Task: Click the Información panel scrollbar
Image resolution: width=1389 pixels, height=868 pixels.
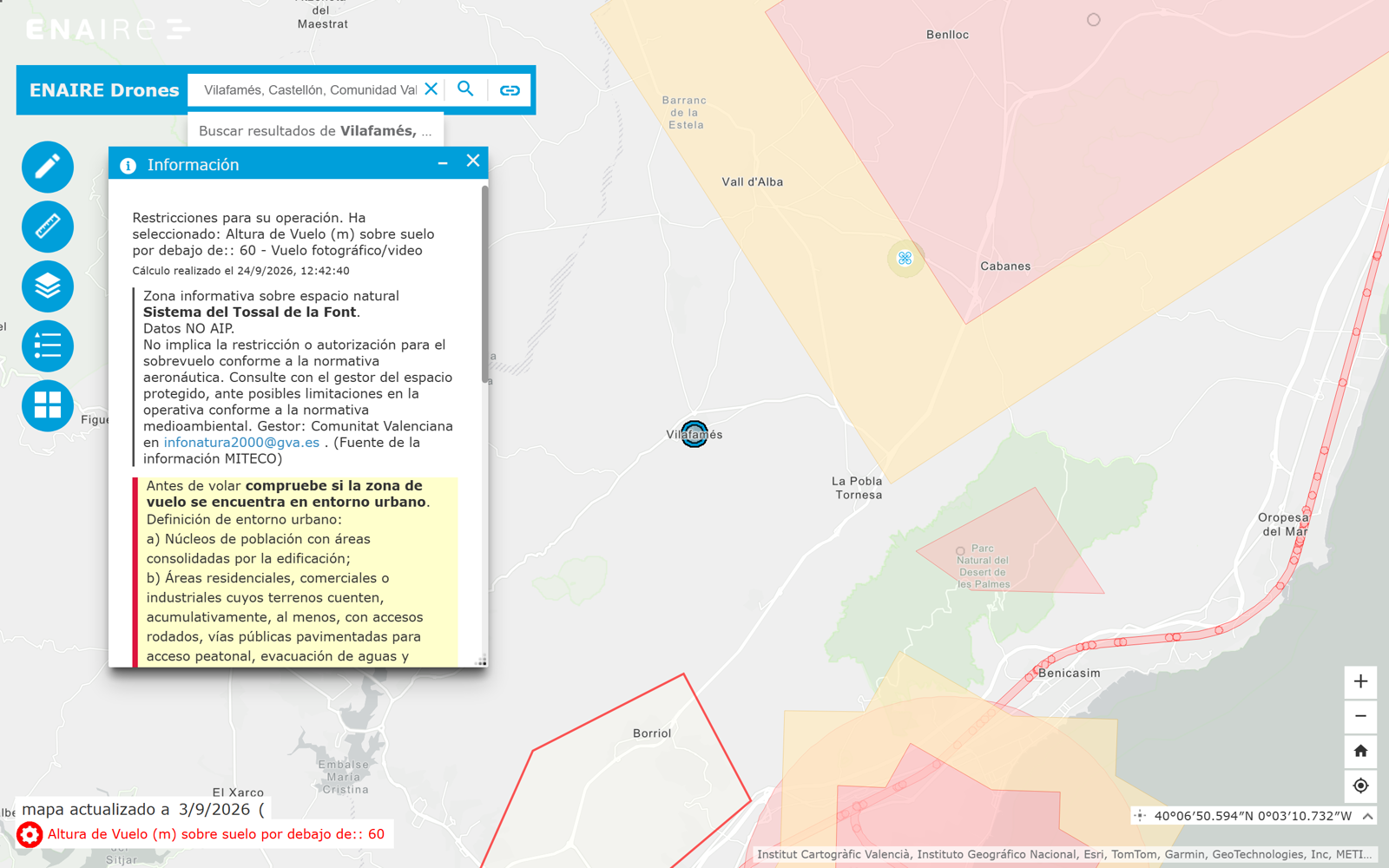Action: (484, 285)
